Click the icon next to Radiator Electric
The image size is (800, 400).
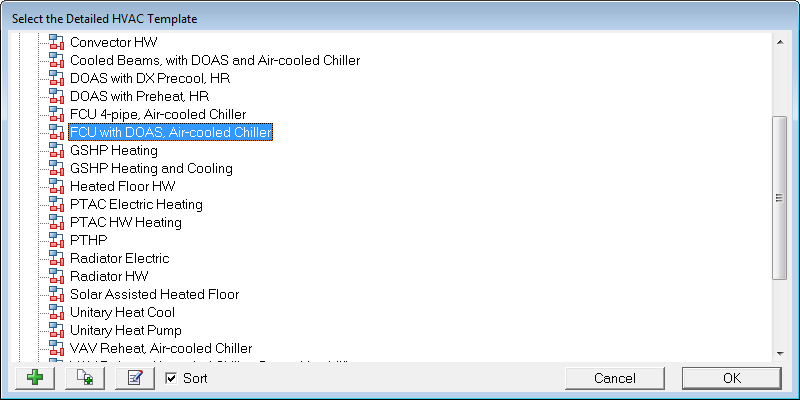(57, 259)
